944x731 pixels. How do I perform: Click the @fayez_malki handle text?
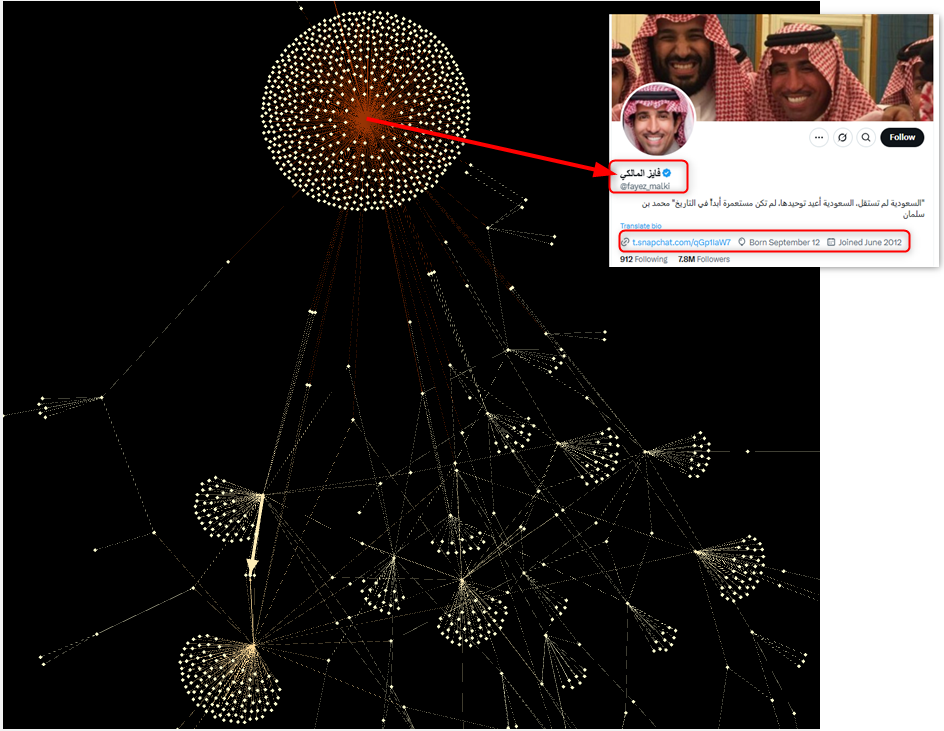[645, 186]
